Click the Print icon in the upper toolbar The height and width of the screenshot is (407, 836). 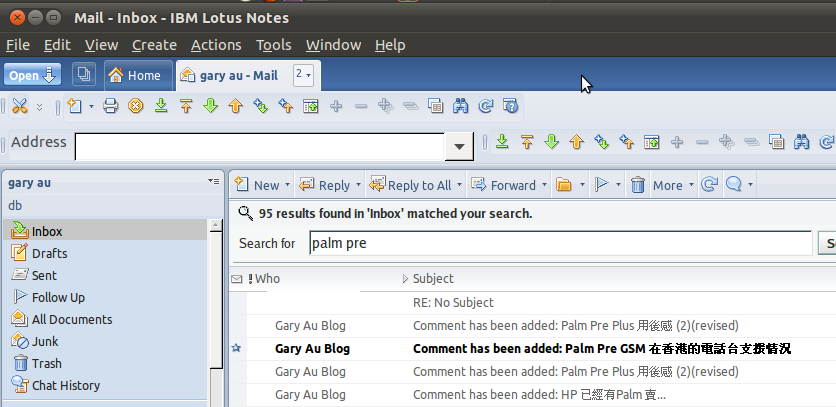110,106
